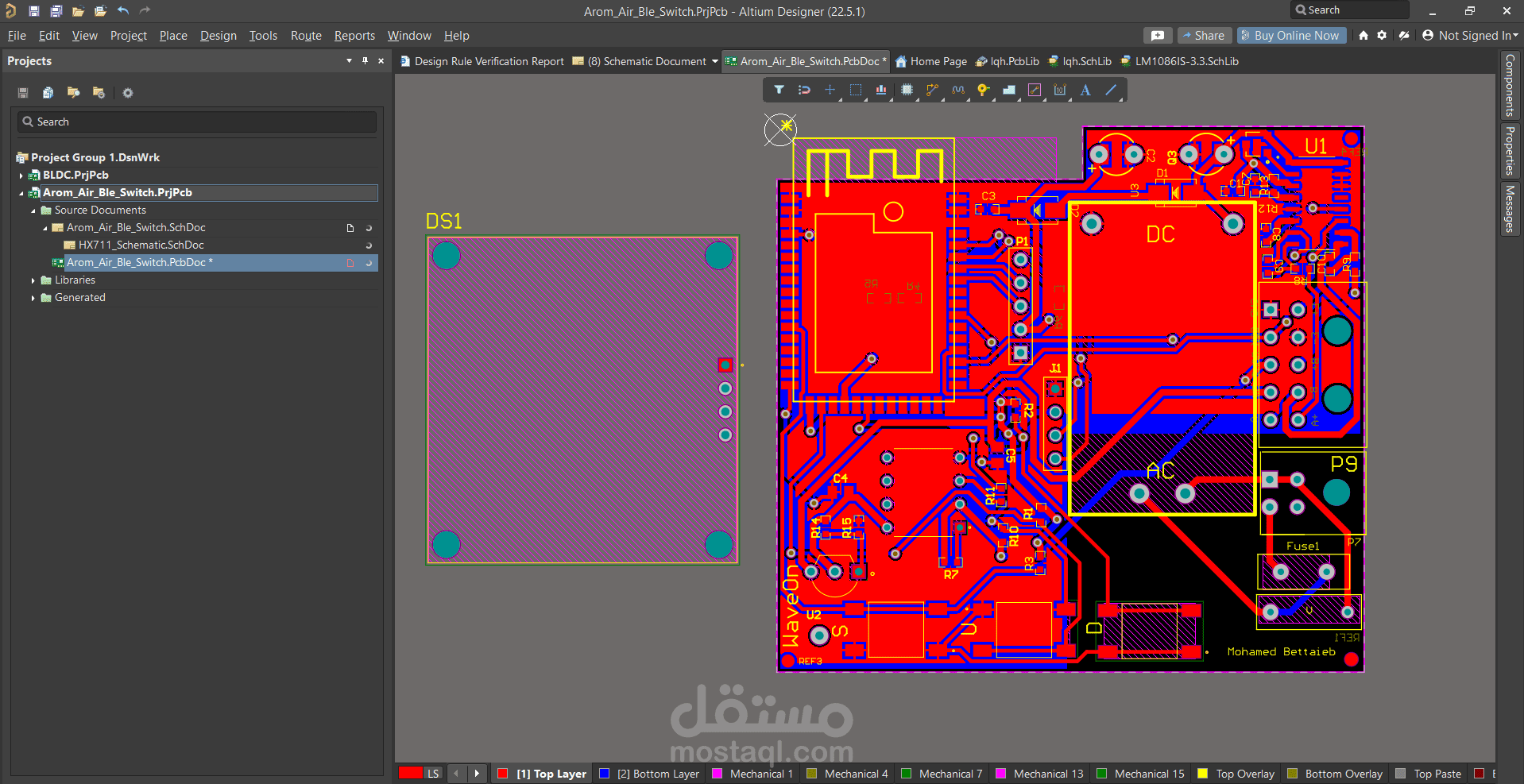Screen dimensions: 1524x784
Task: Activate the Interactive Routing tool
Action: pyautogui.click(x=932, y=90)
